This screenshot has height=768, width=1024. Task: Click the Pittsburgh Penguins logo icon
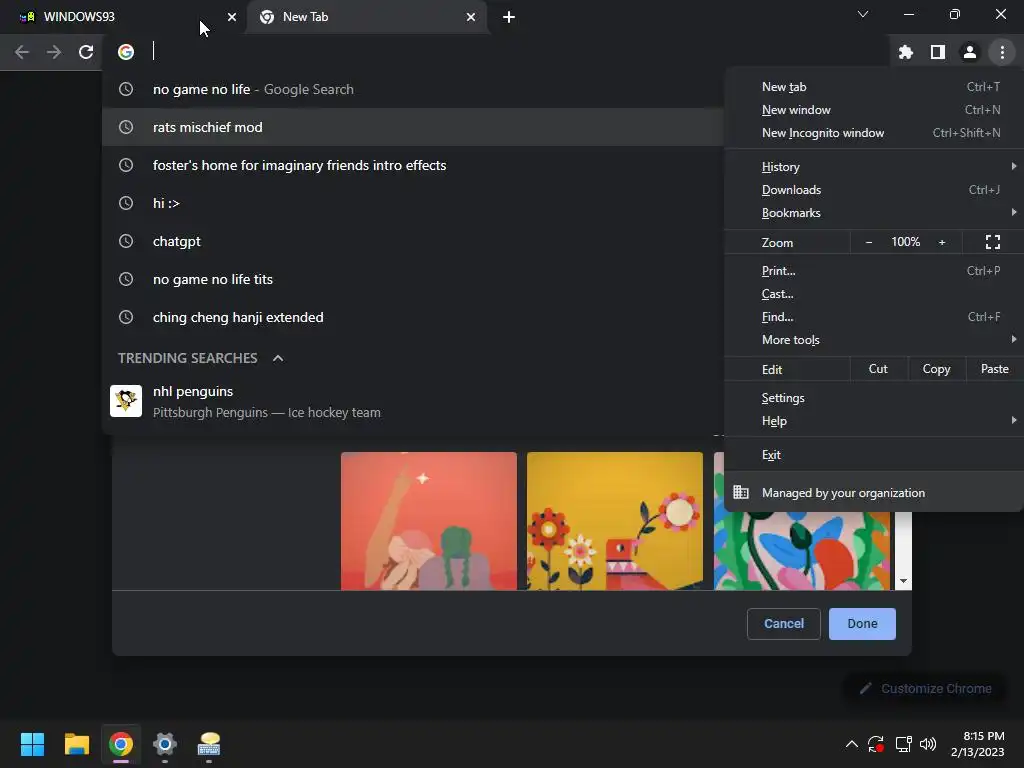click(126, 401)
